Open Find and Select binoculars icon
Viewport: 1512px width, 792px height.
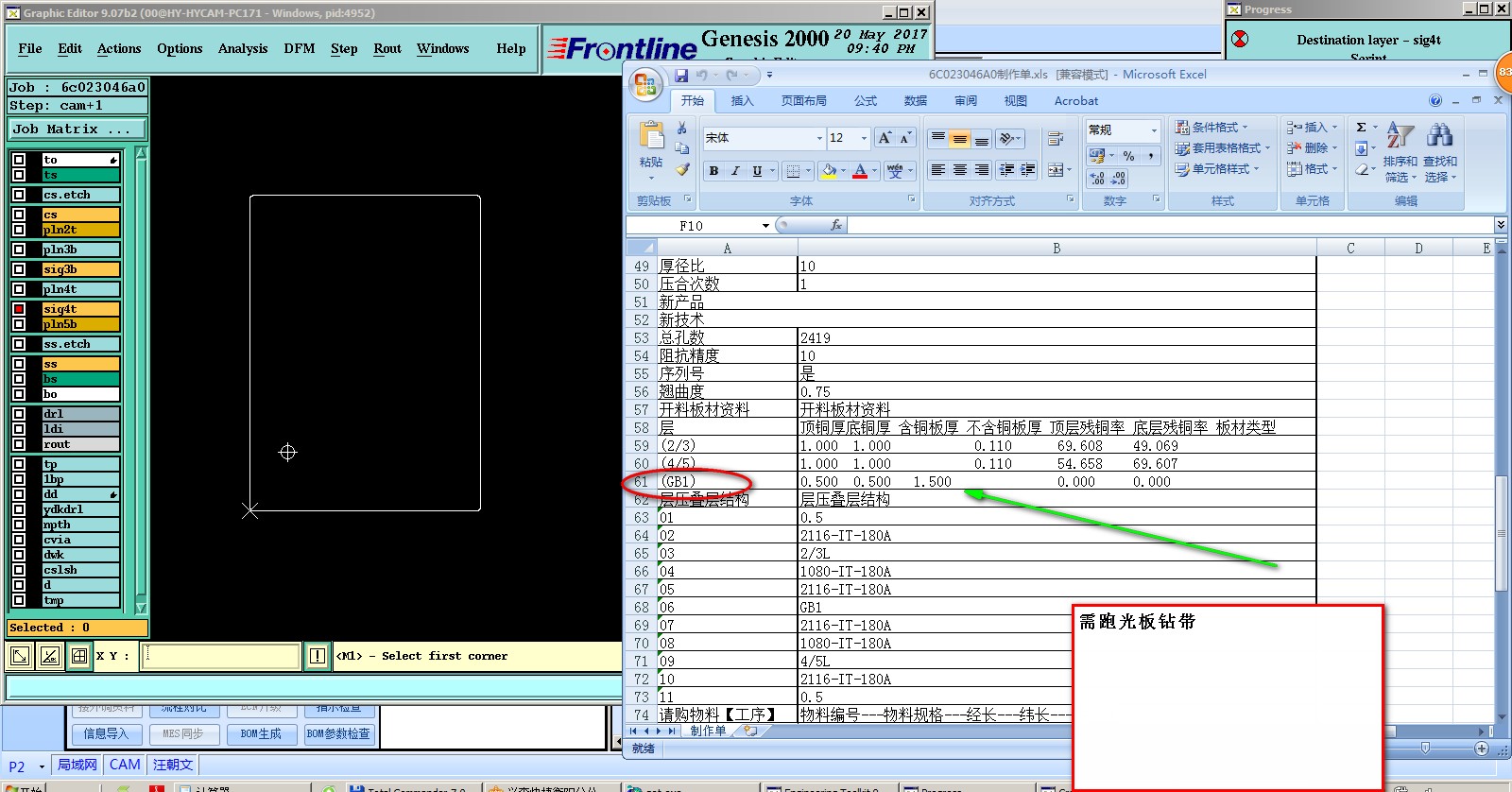click(x=1440, y=152)
